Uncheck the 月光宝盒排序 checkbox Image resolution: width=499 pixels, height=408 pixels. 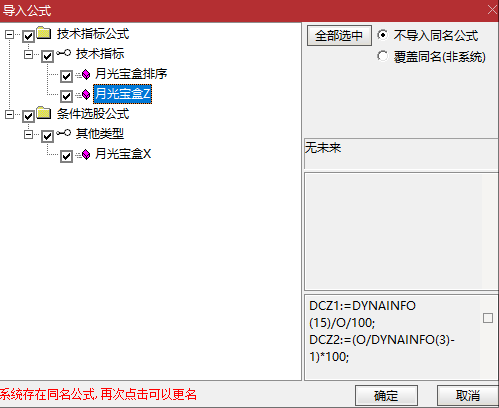66,76
